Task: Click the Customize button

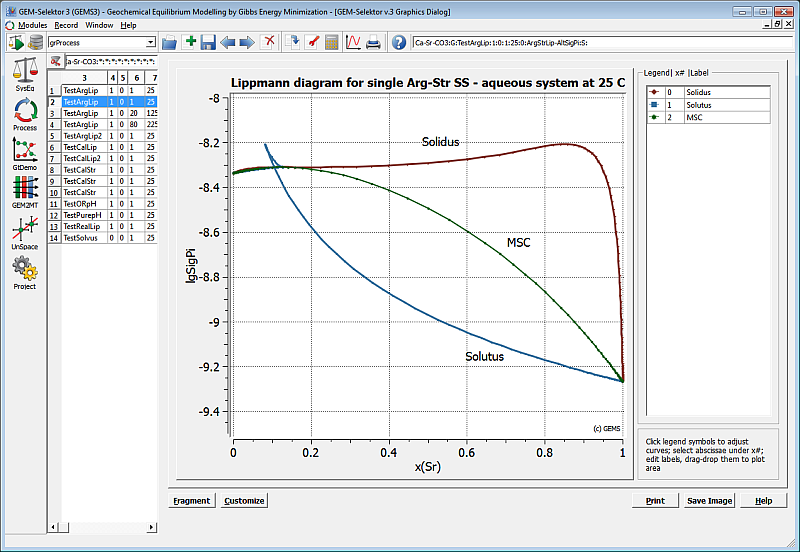Action: click(x=244, y=500)
